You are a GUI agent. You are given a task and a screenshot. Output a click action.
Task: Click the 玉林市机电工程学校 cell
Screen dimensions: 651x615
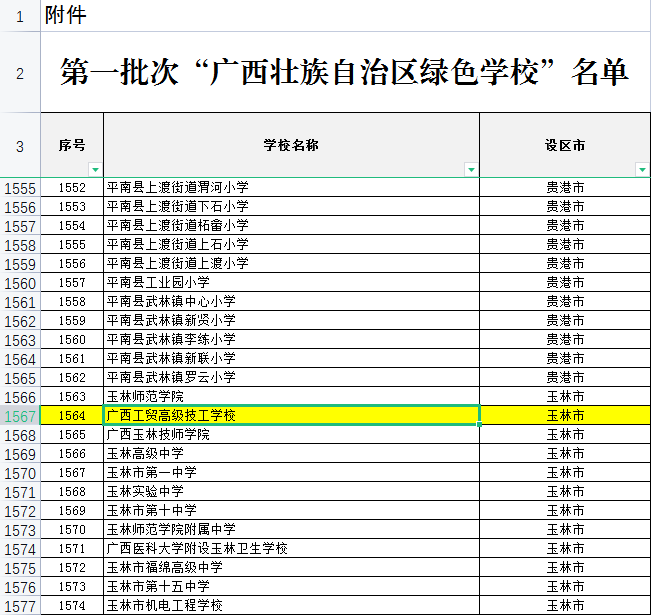(291, 606)
